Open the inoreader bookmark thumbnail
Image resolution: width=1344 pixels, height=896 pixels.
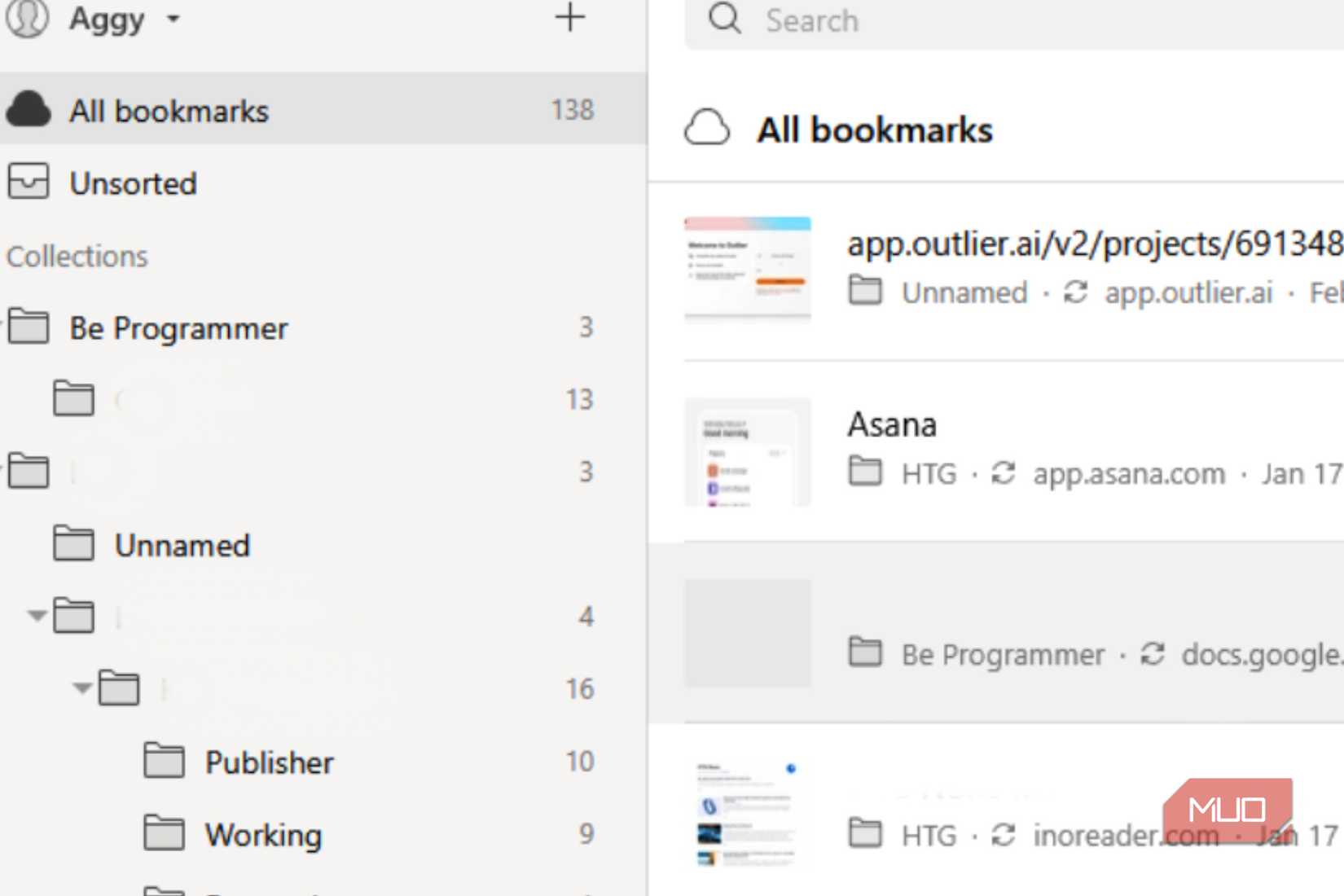coord(748,814)
